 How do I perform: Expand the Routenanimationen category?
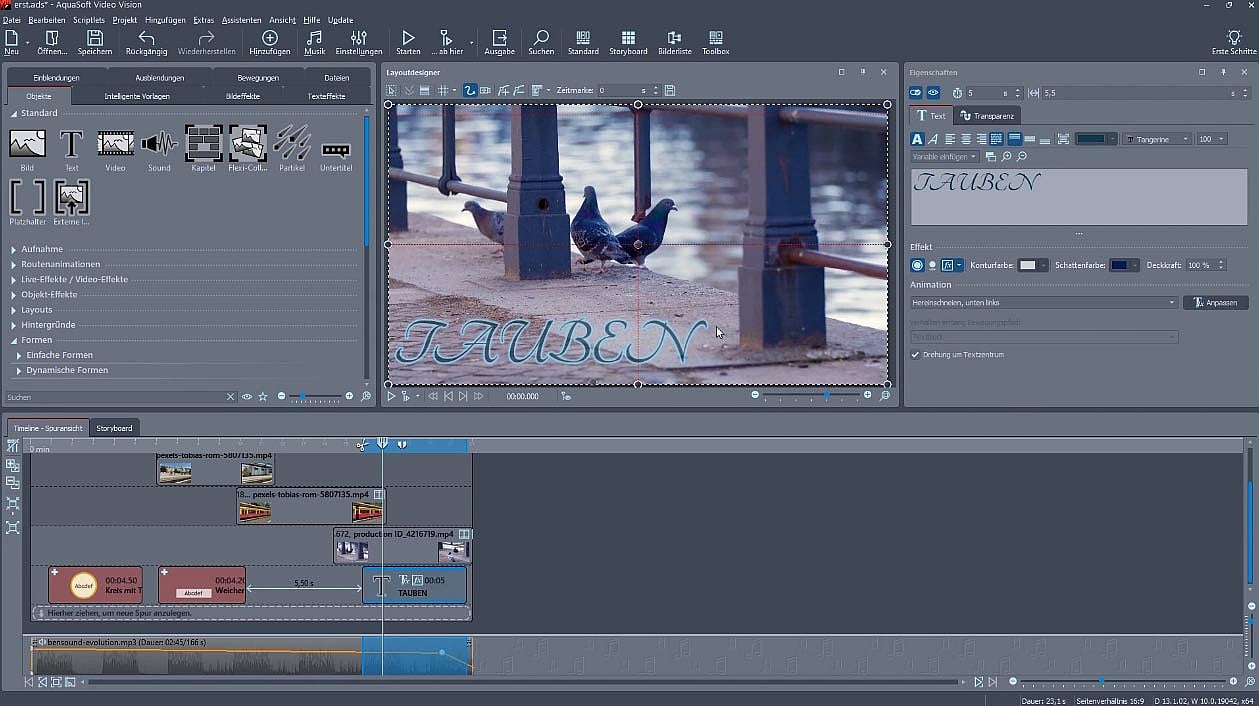click(60, 264)
